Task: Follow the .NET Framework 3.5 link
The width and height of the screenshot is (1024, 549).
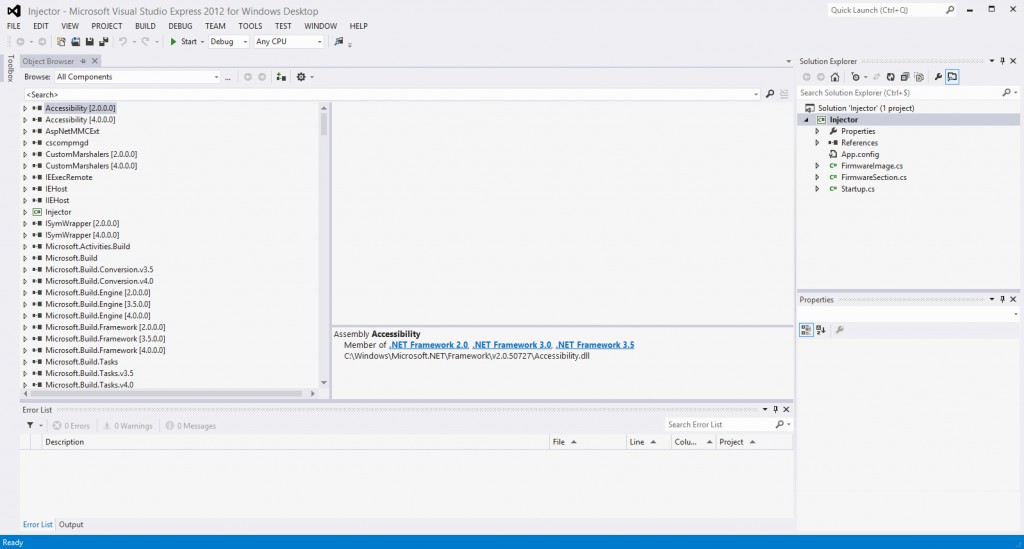Action: [x=595, y=345]
